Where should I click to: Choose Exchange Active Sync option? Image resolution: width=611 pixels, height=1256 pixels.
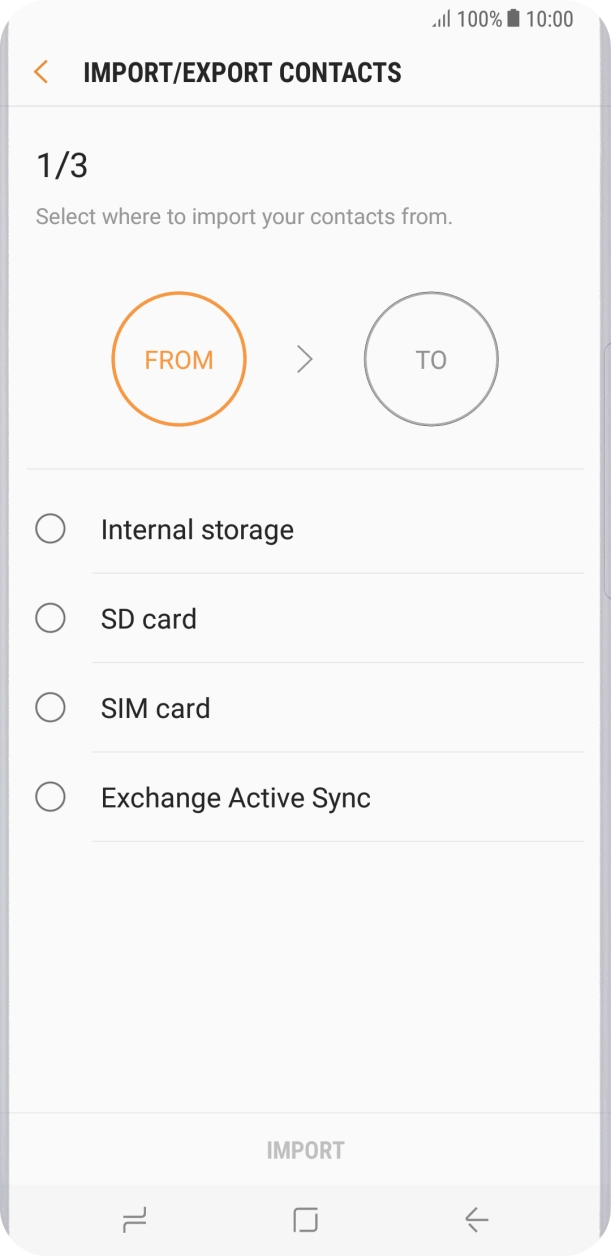pyautogui.click(x=51, y=796)
